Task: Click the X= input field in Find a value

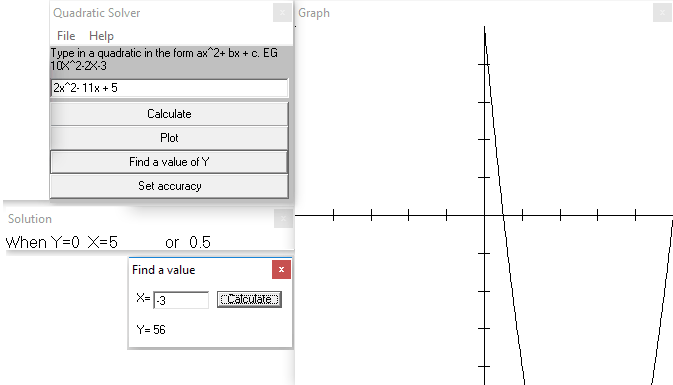Action: click(x=181, y=300)
